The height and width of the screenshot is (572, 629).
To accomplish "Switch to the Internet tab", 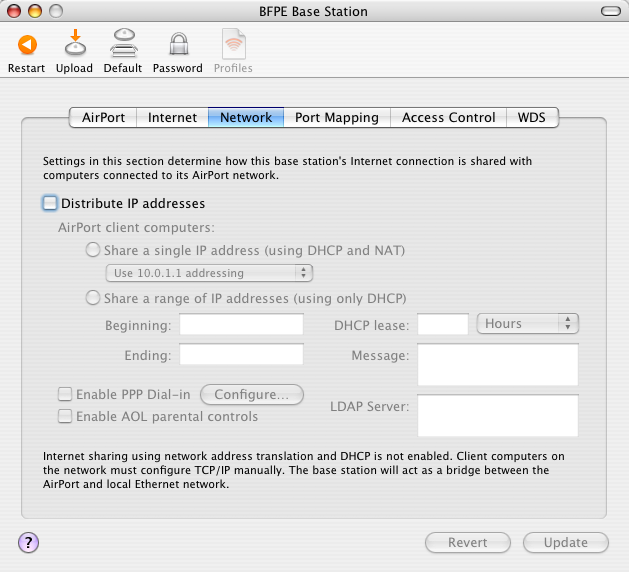I will click(172, 118).
